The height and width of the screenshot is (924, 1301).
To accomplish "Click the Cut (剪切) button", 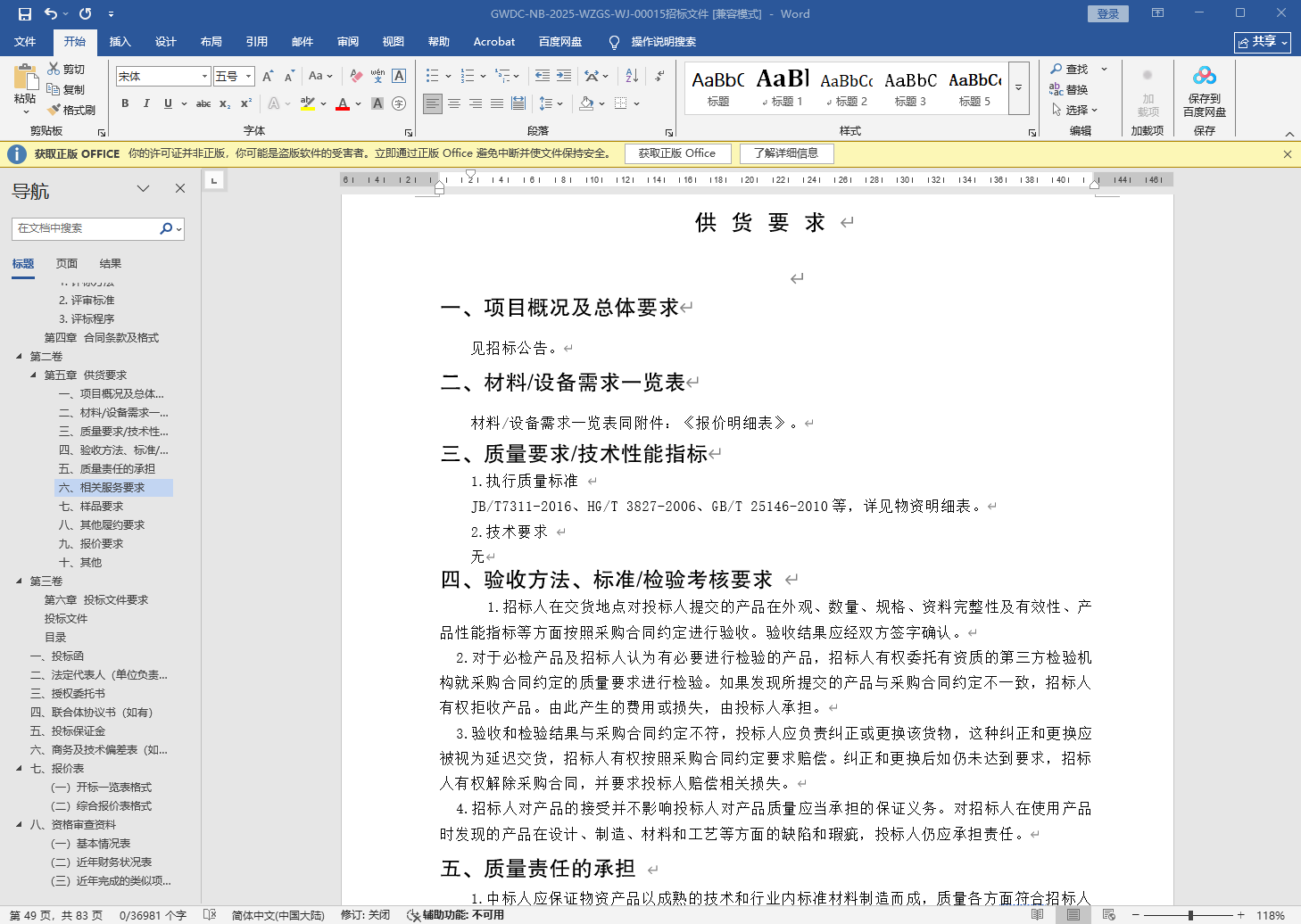I will (67, 70).
